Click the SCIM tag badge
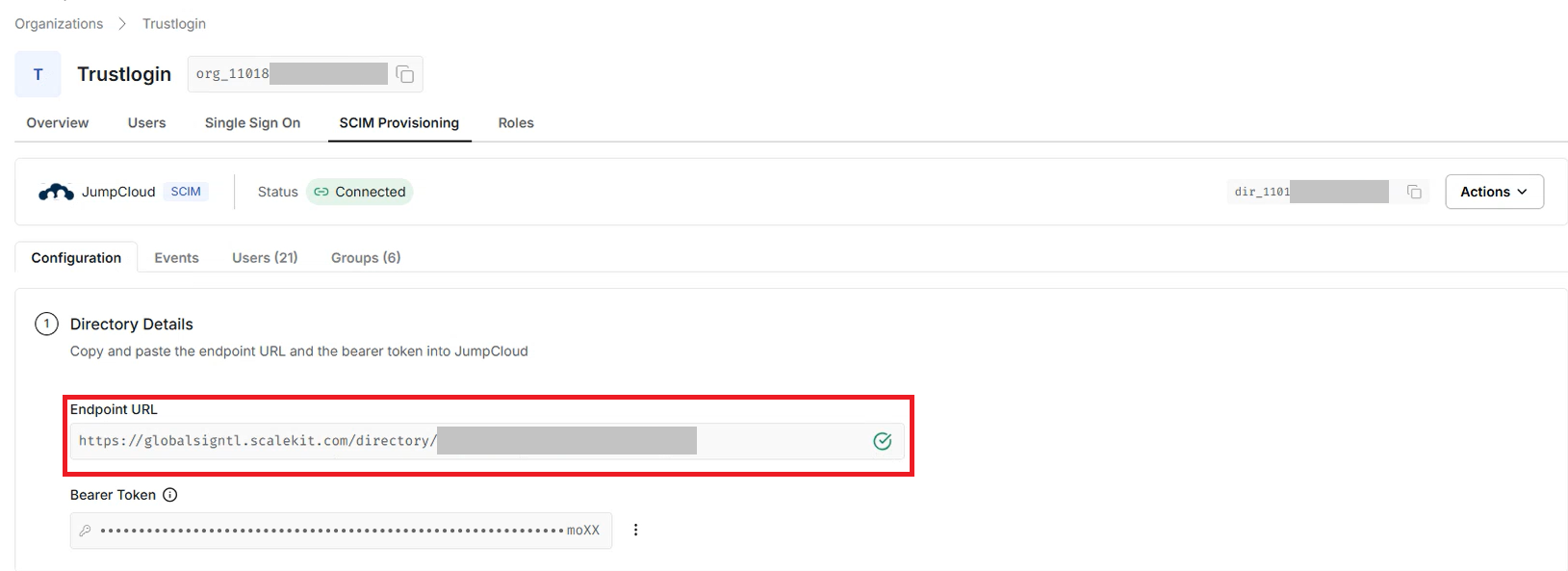This screenshot has height=571, width=1568. tap(186, 192)
